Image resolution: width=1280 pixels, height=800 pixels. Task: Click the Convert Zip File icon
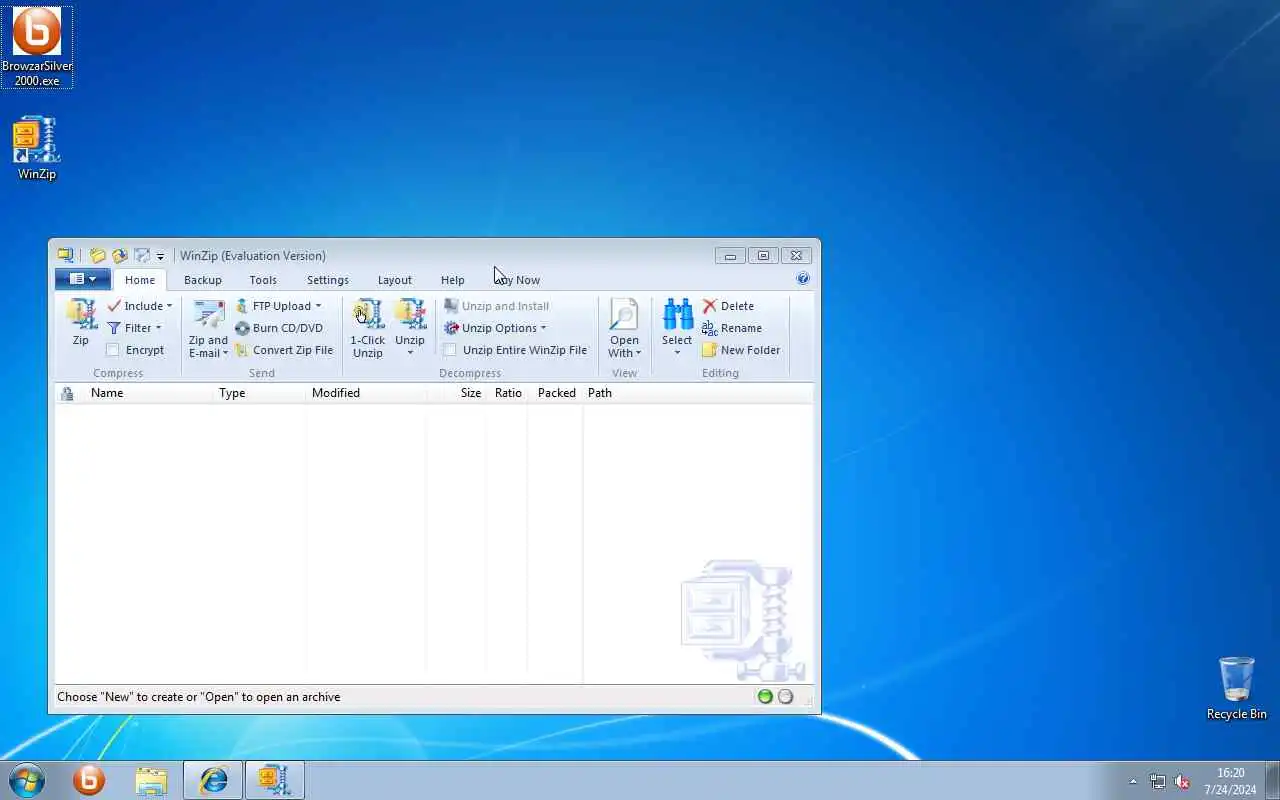(x=242, y=350)
